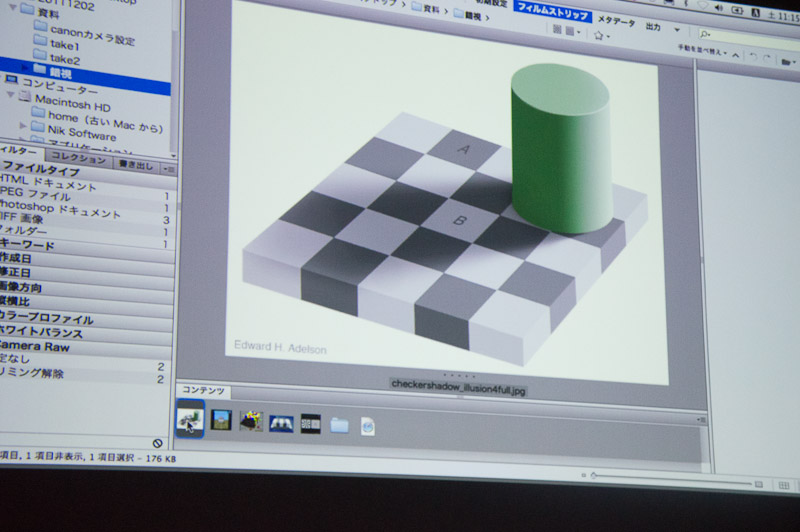Click the 資料 folder in the path bar
This screenshot has height=532, width=800.
pyautogui.click(x=426, y=9)
